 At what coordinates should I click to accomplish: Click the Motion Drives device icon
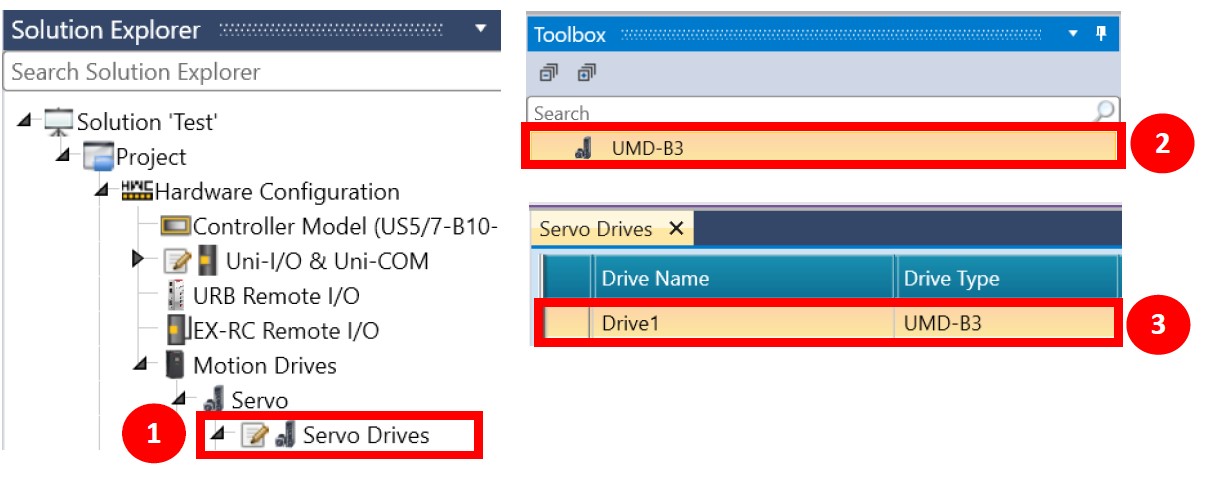click(x=175, y=365)
